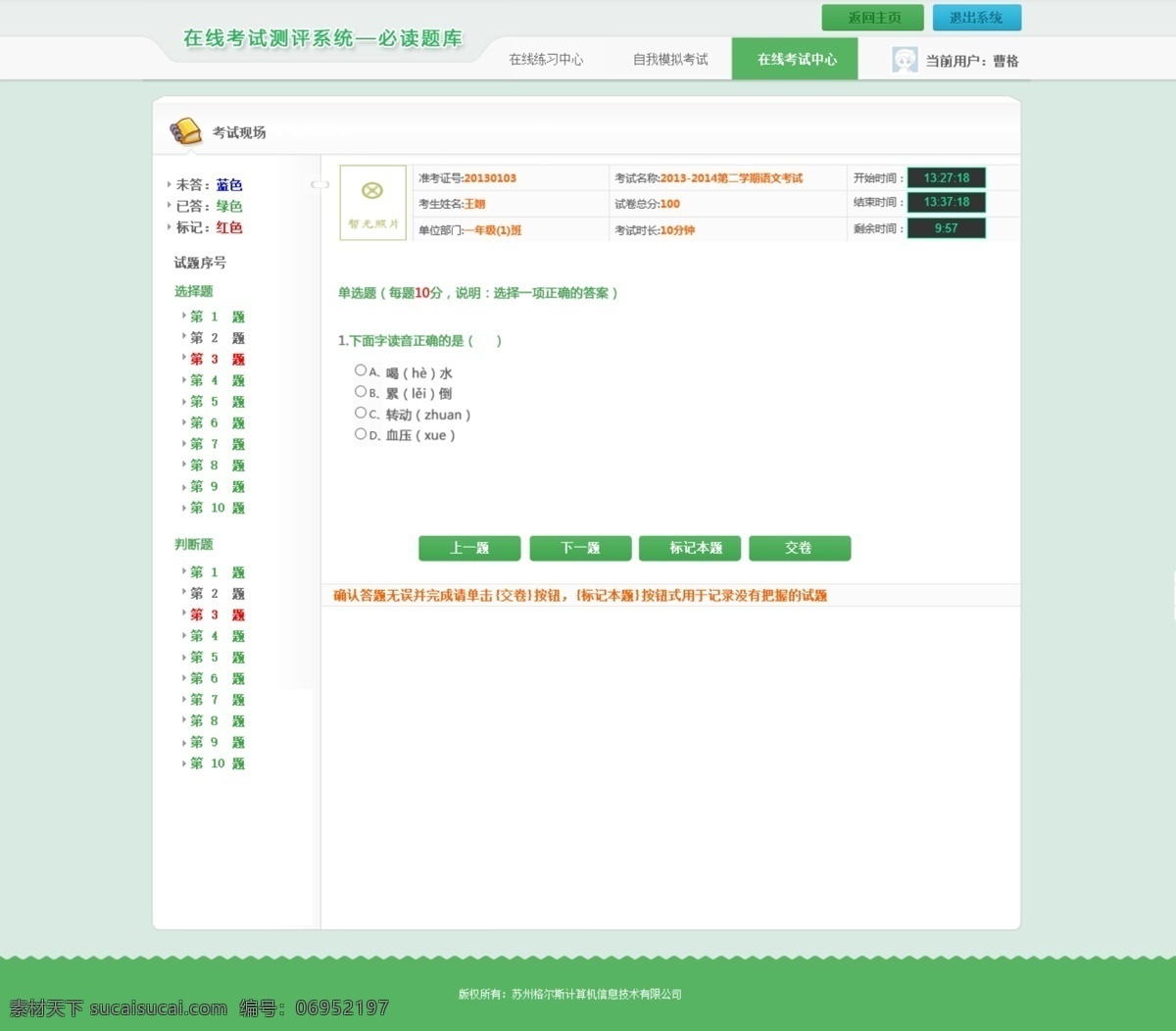Image resolution: width=1176 pixels, height=1031 pixels.
Task: Open 选择题 question 第 4 题
Action: click(217, 380)
